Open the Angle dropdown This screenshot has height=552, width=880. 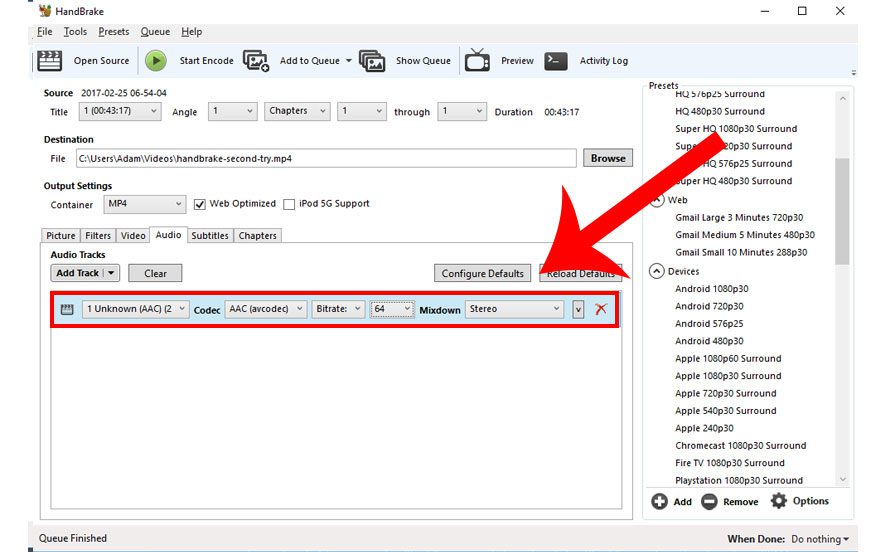233,111
